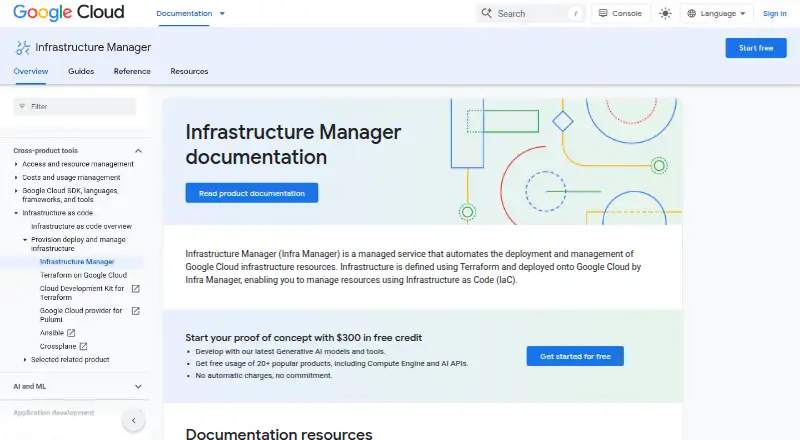800x440 pixels.
Task: Open the Guides tab
Action: tap(81, 71)
